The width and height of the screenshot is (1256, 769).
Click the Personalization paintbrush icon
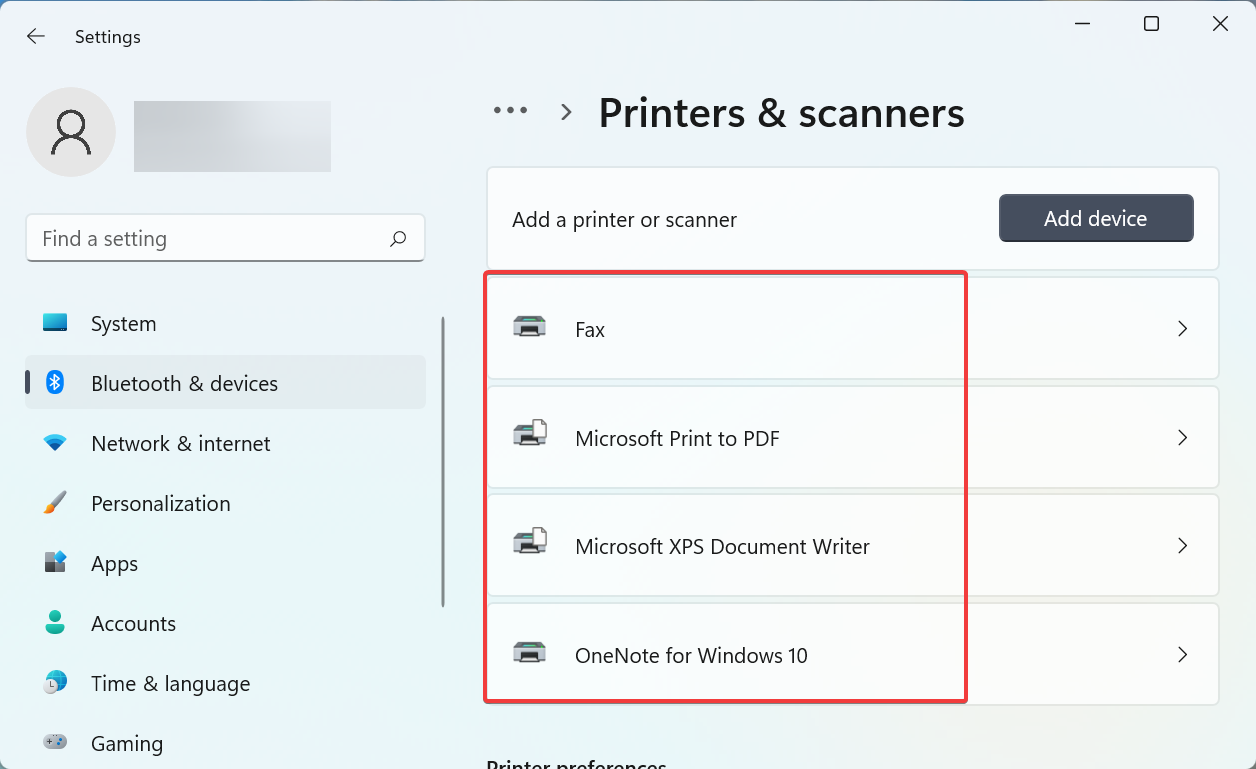55,503
